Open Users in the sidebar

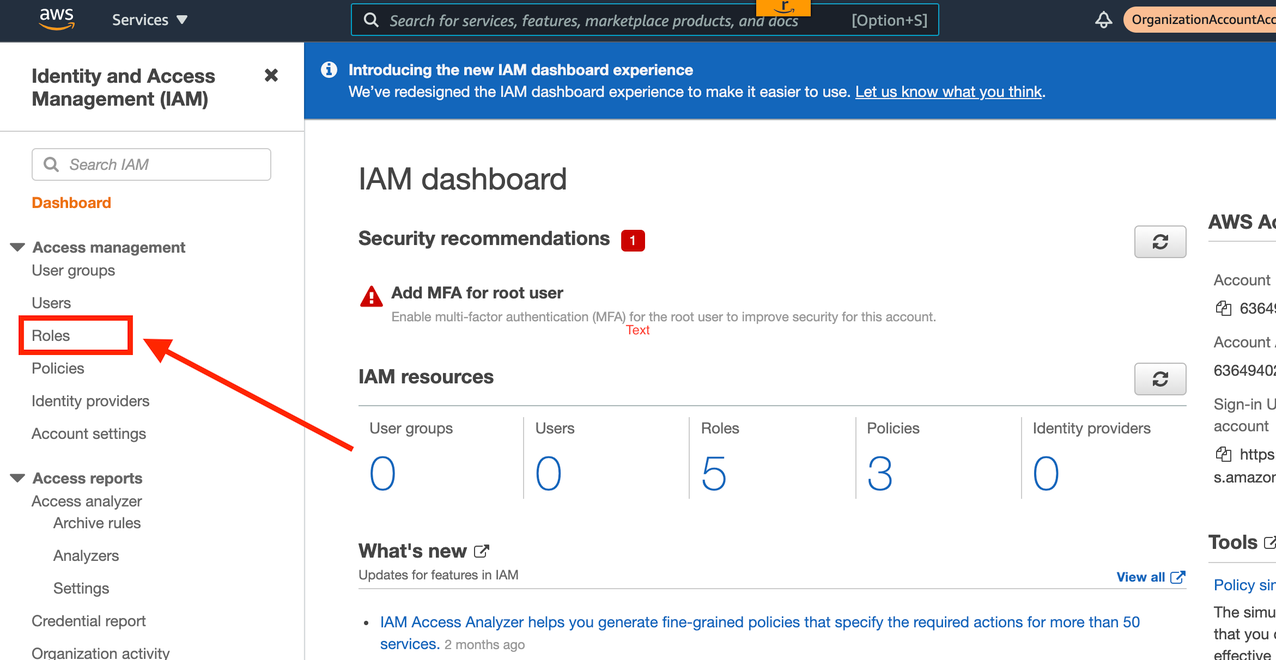51,303
